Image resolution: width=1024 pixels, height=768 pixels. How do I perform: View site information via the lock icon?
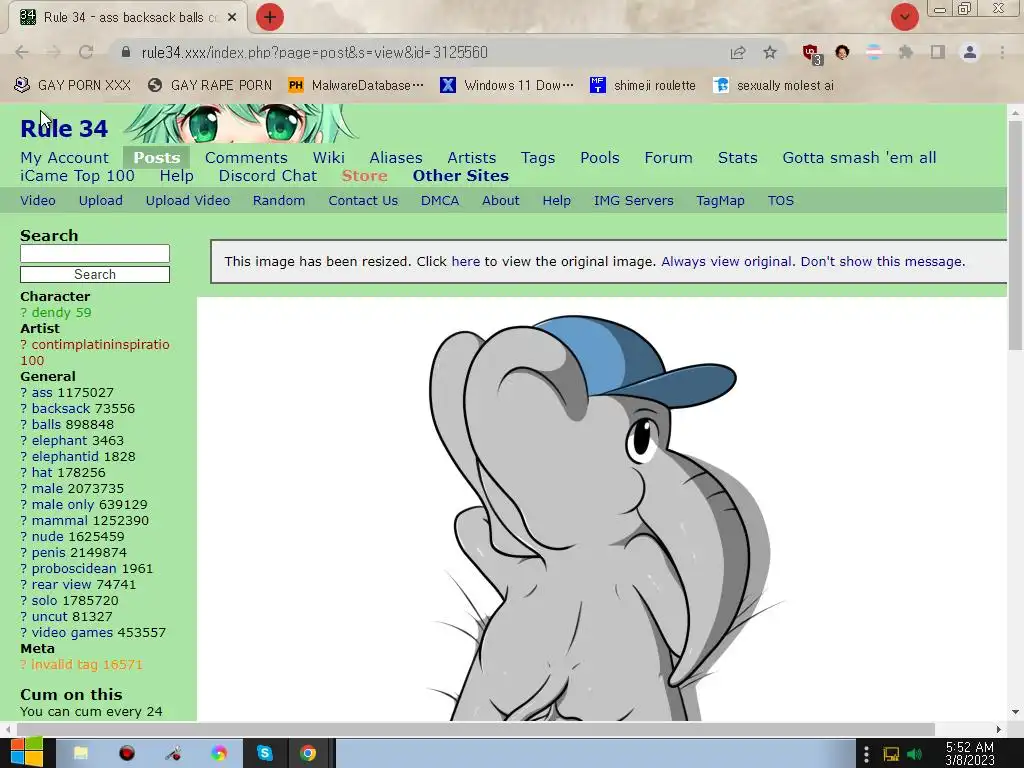point(126,52)
